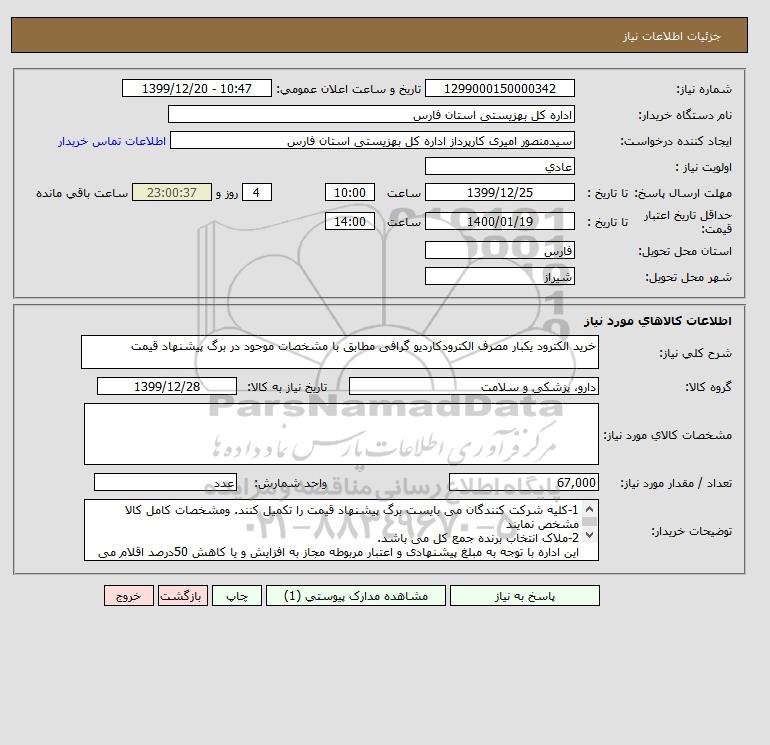
Task: Click the ساعت باقی مانده label
Action: (x=82, y=193)
